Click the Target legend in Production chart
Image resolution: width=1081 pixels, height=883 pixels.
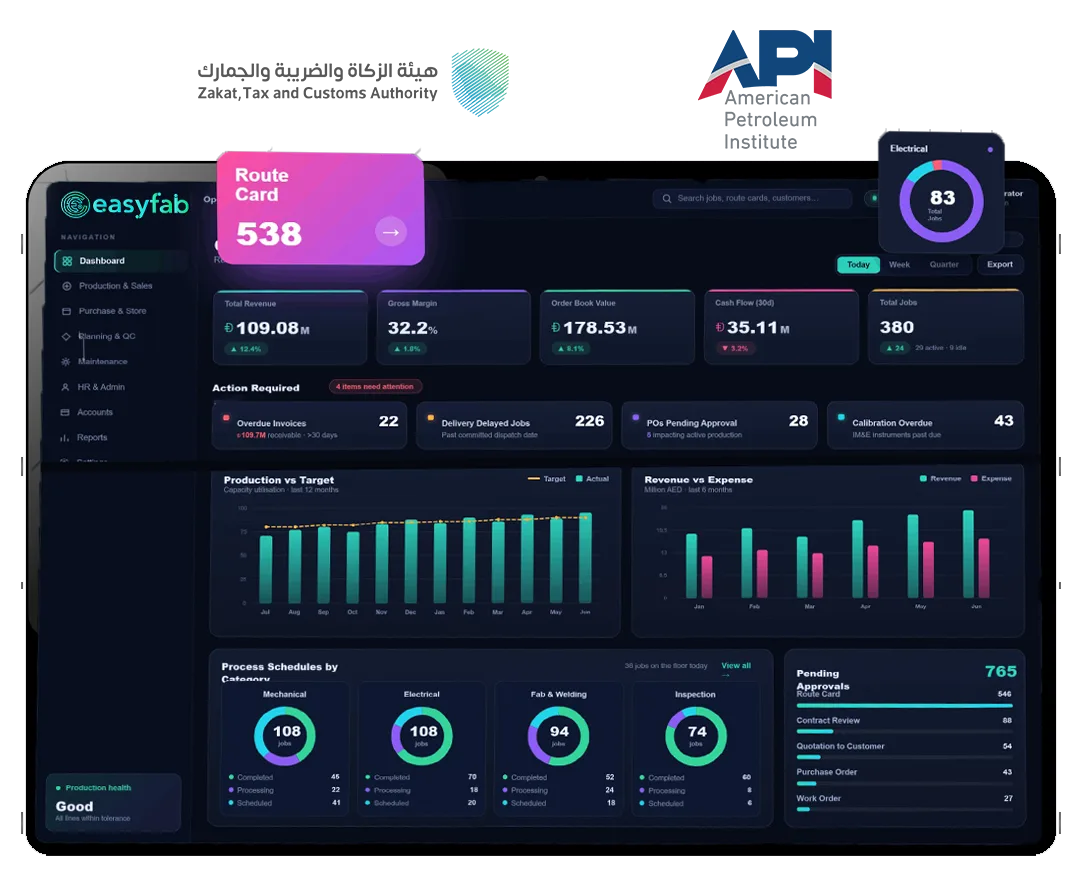[x=547, y=479]
